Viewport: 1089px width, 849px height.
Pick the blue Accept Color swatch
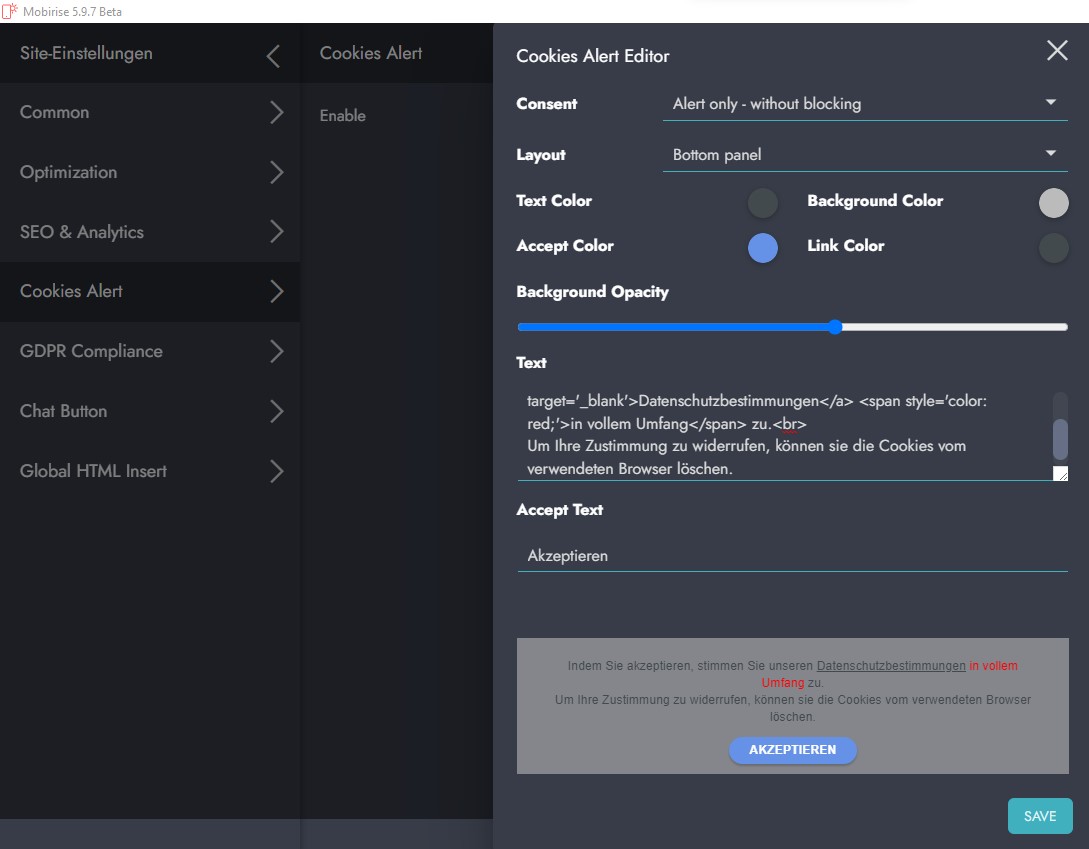pos(763,248)
